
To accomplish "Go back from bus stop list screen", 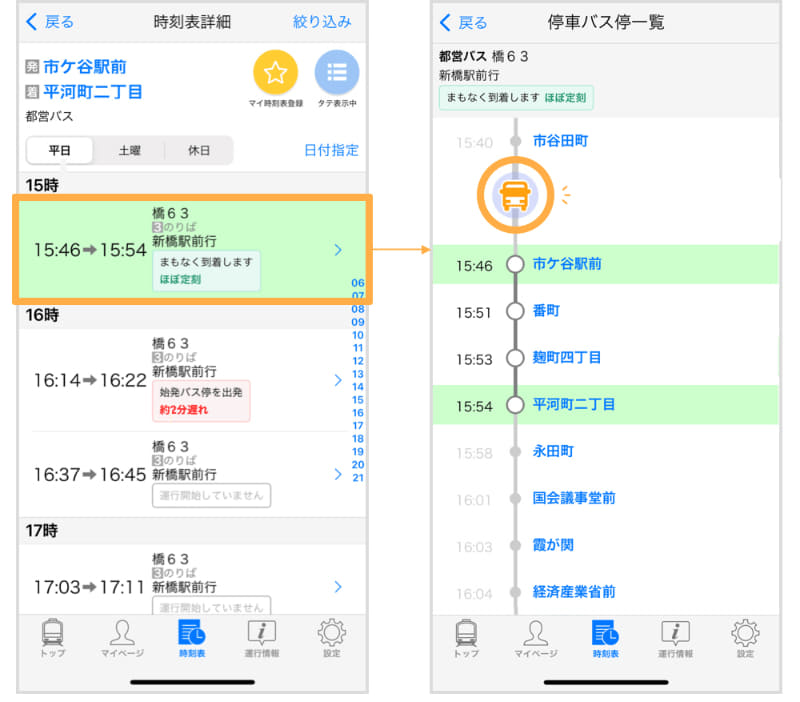I will tap(463, 22).
